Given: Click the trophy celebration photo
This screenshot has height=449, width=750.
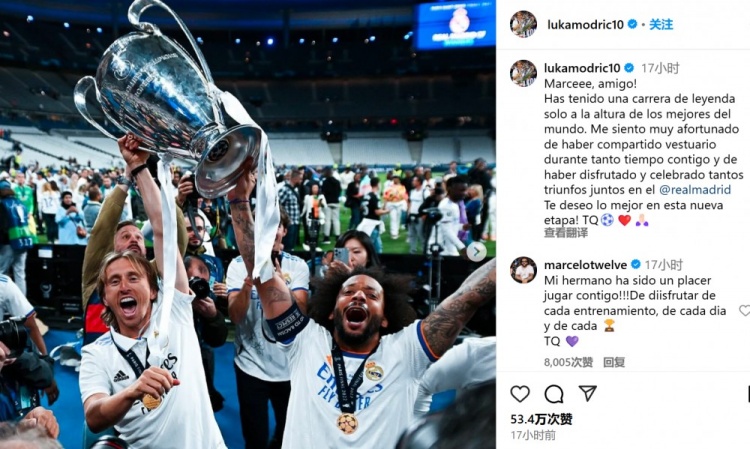Looking at the screenshot, I should coord(248,225).
